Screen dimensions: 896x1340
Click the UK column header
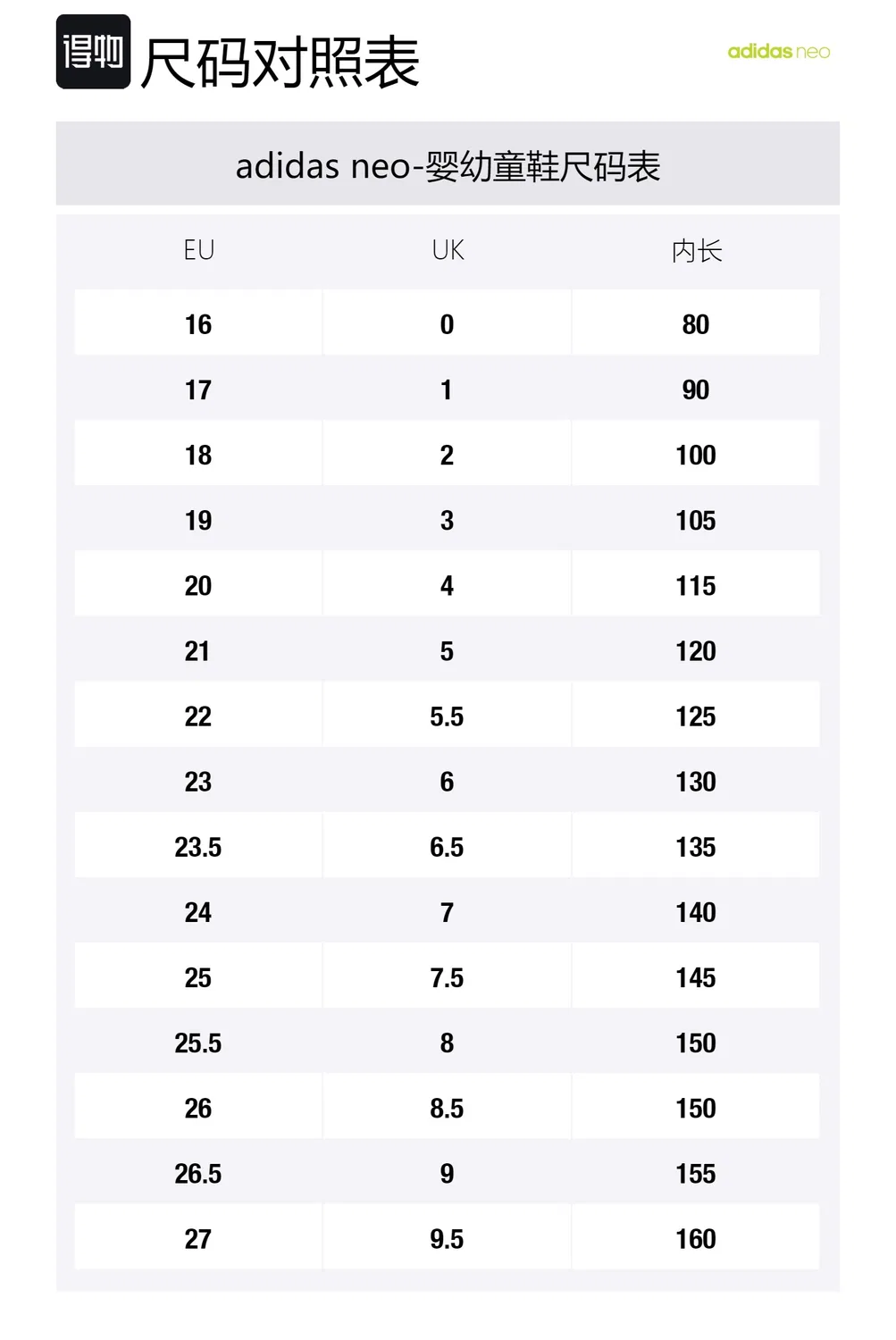pos(448,250)
